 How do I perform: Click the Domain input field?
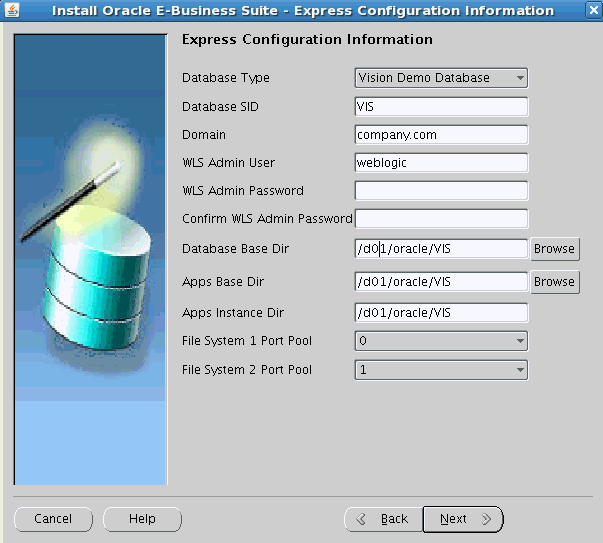point(441,135)
